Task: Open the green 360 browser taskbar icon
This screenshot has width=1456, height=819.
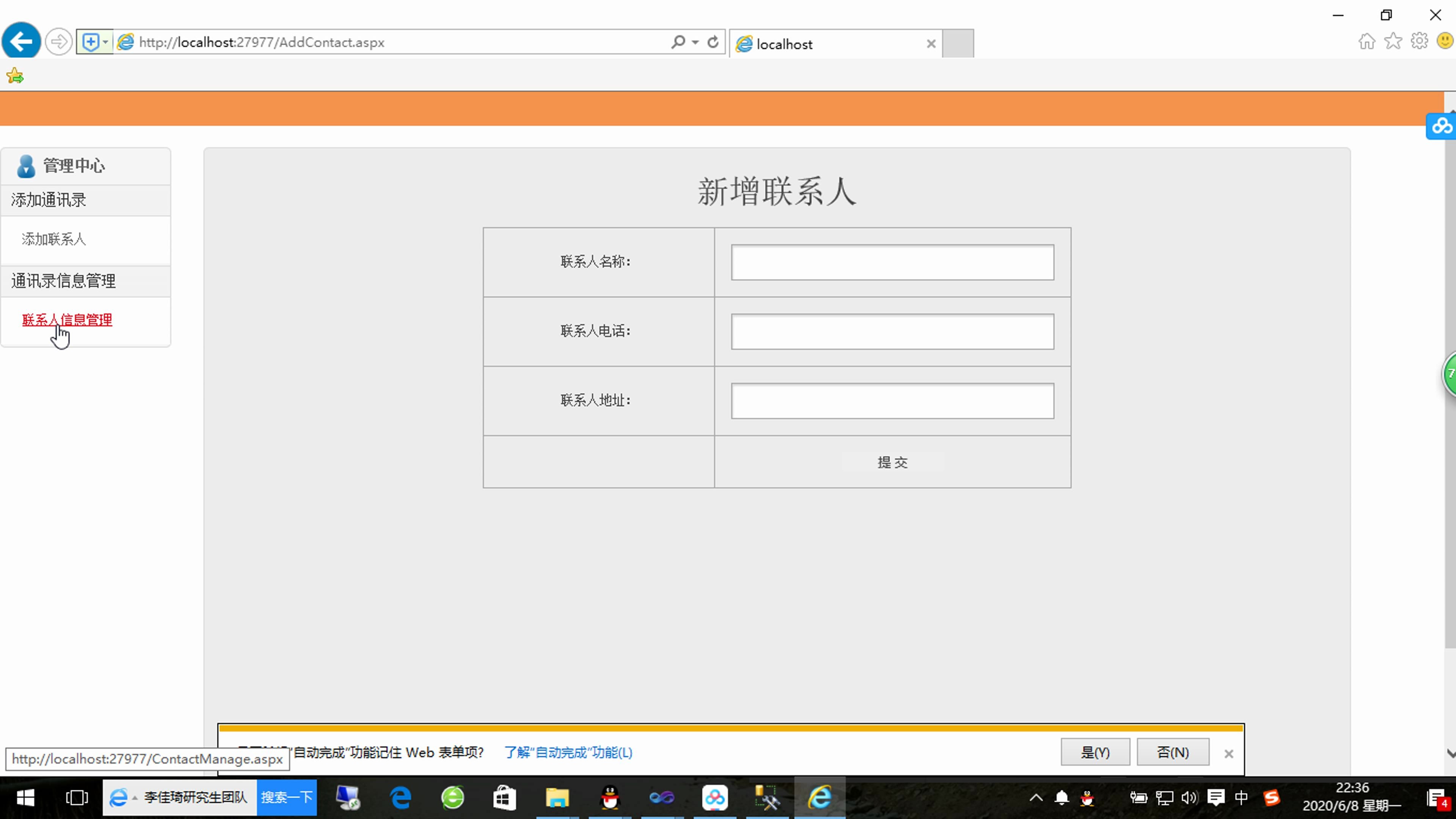Action: [x=452, y=797]
